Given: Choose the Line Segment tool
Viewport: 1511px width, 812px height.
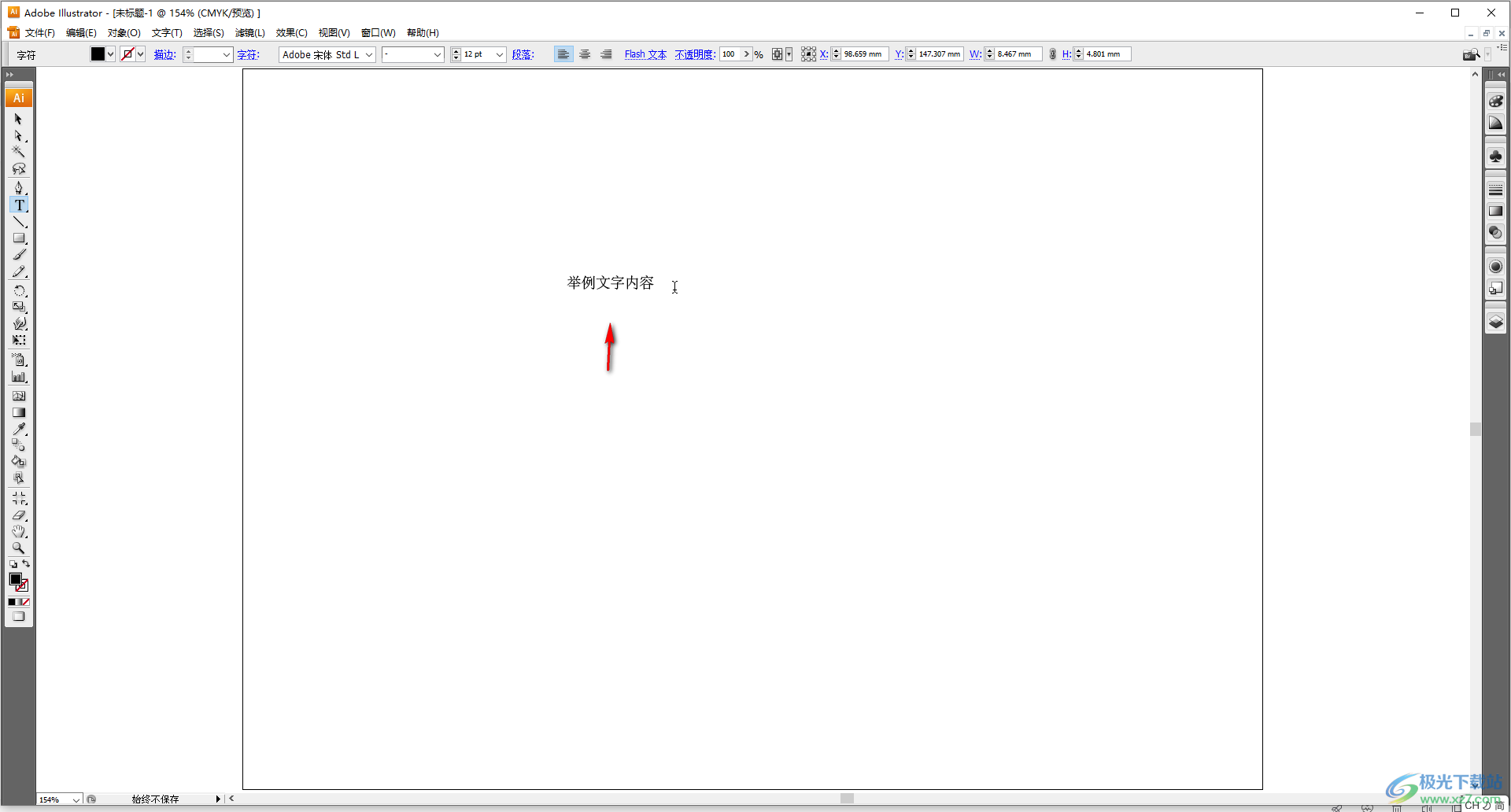Looking at the screenshot, I should pyautogui.click(x=19, y=222).
